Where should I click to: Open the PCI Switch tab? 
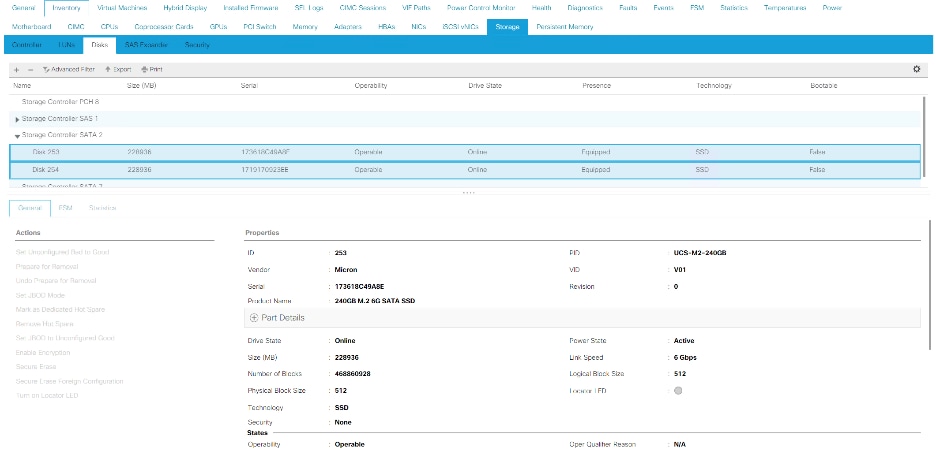pos(260,27)
